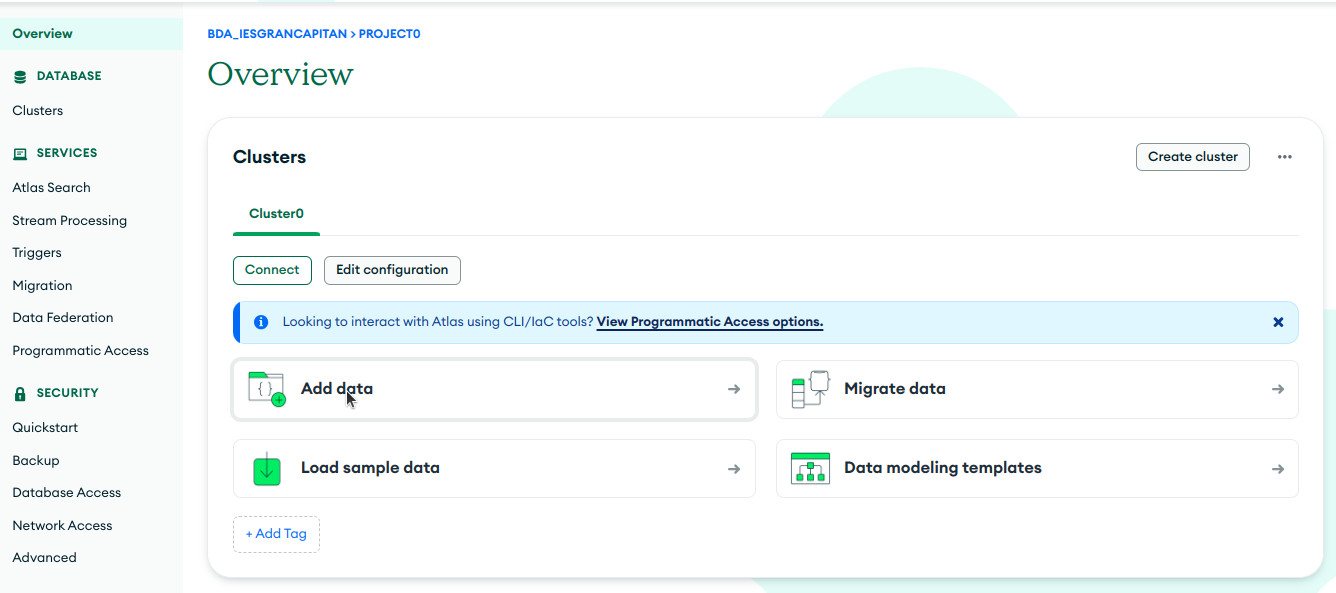Click the Load sample data download icon
This screenshot has height=593, width=1336.
(266, 468)
